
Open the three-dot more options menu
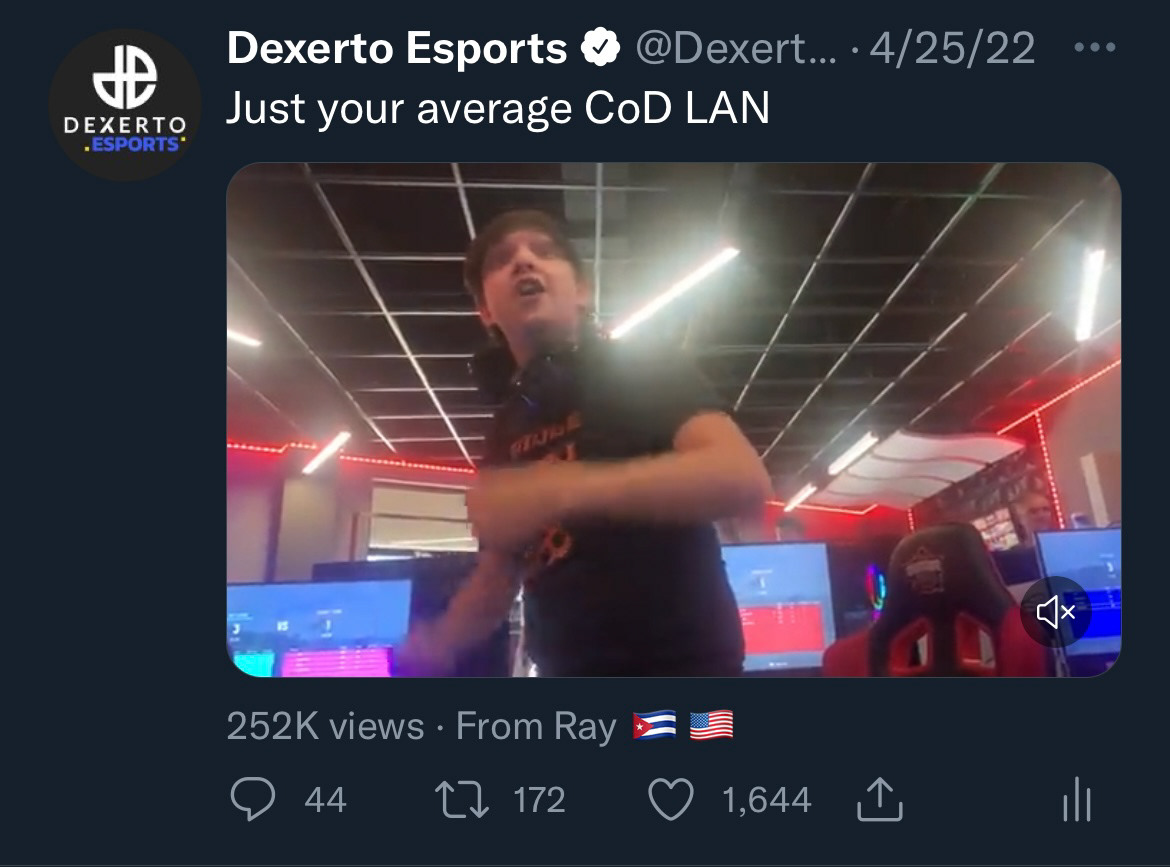[1095, 47]
